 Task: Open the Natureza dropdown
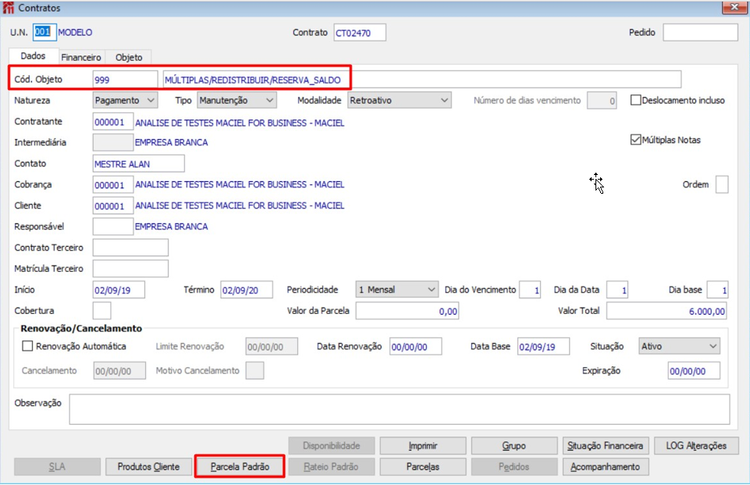pos(125,100)
